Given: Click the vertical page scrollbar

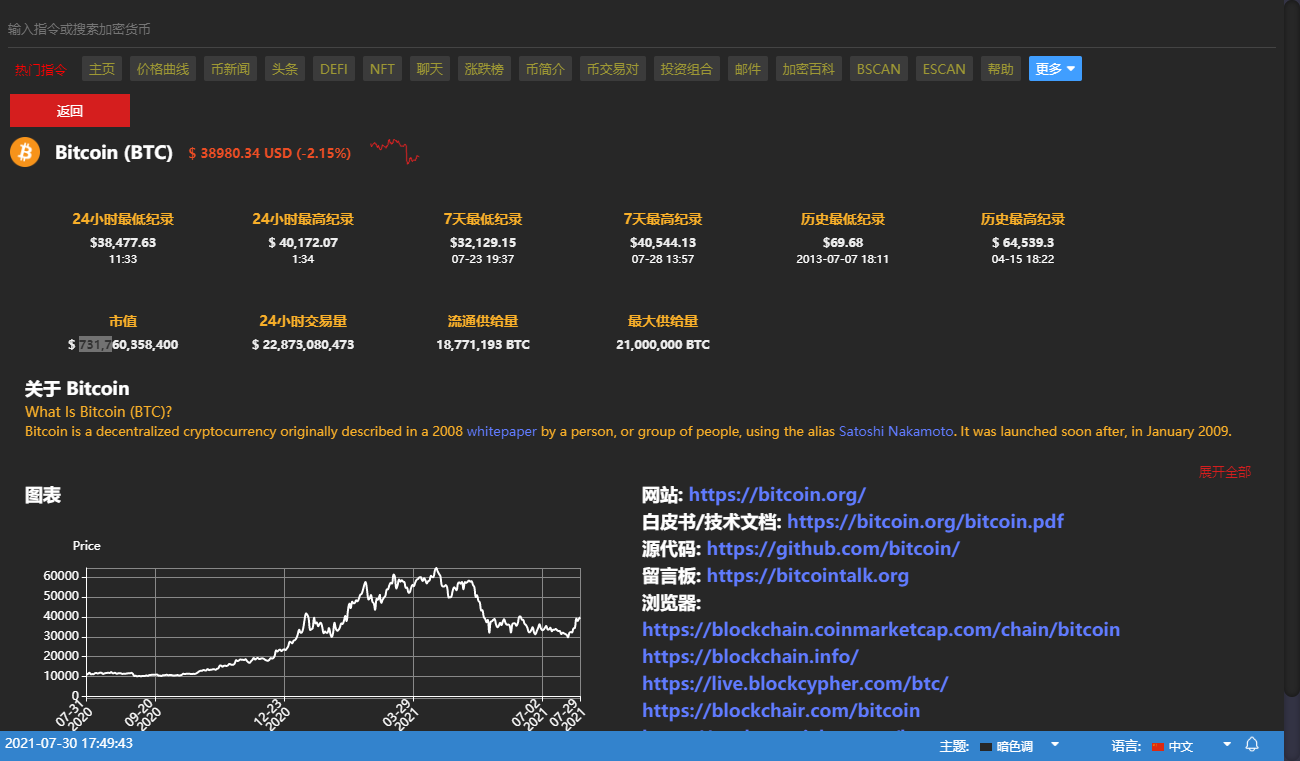Looking at the screenshot, I should coord(1291,350).
